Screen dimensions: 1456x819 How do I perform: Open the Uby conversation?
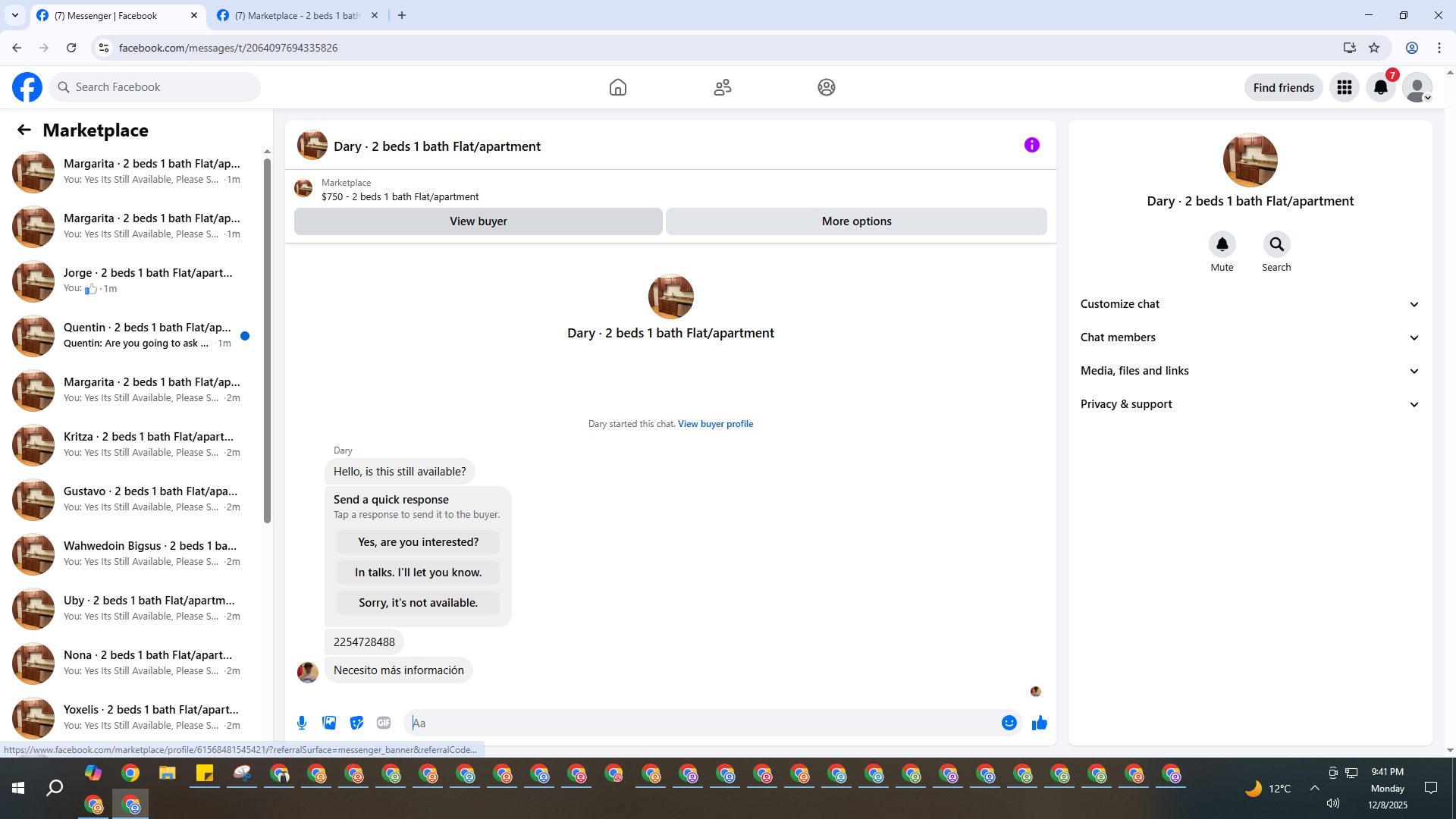point(132,608)
